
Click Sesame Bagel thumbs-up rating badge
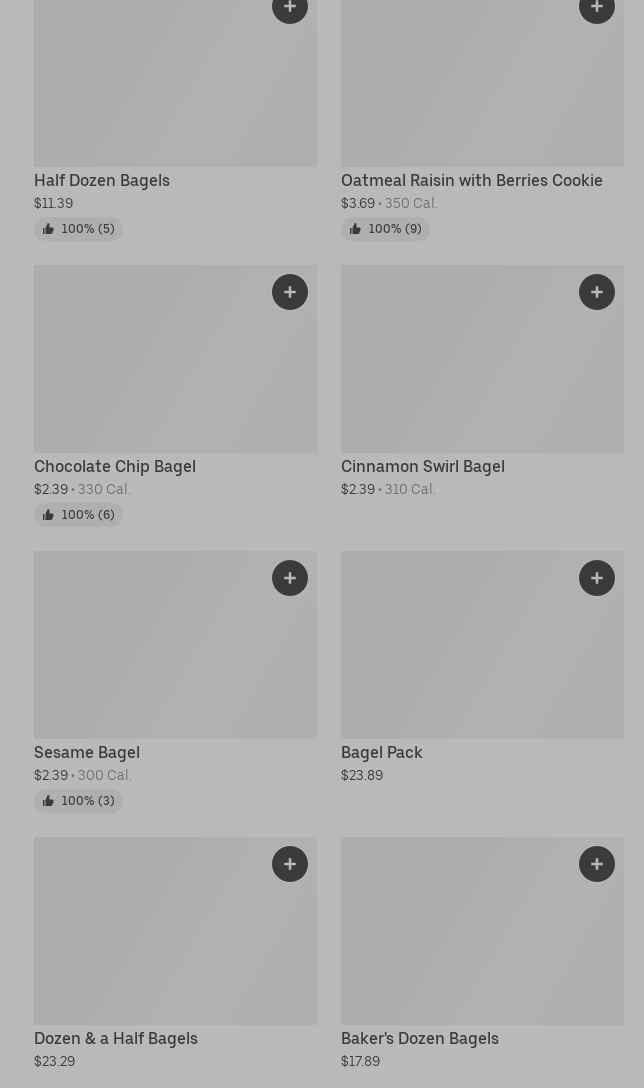pos(78,801)
